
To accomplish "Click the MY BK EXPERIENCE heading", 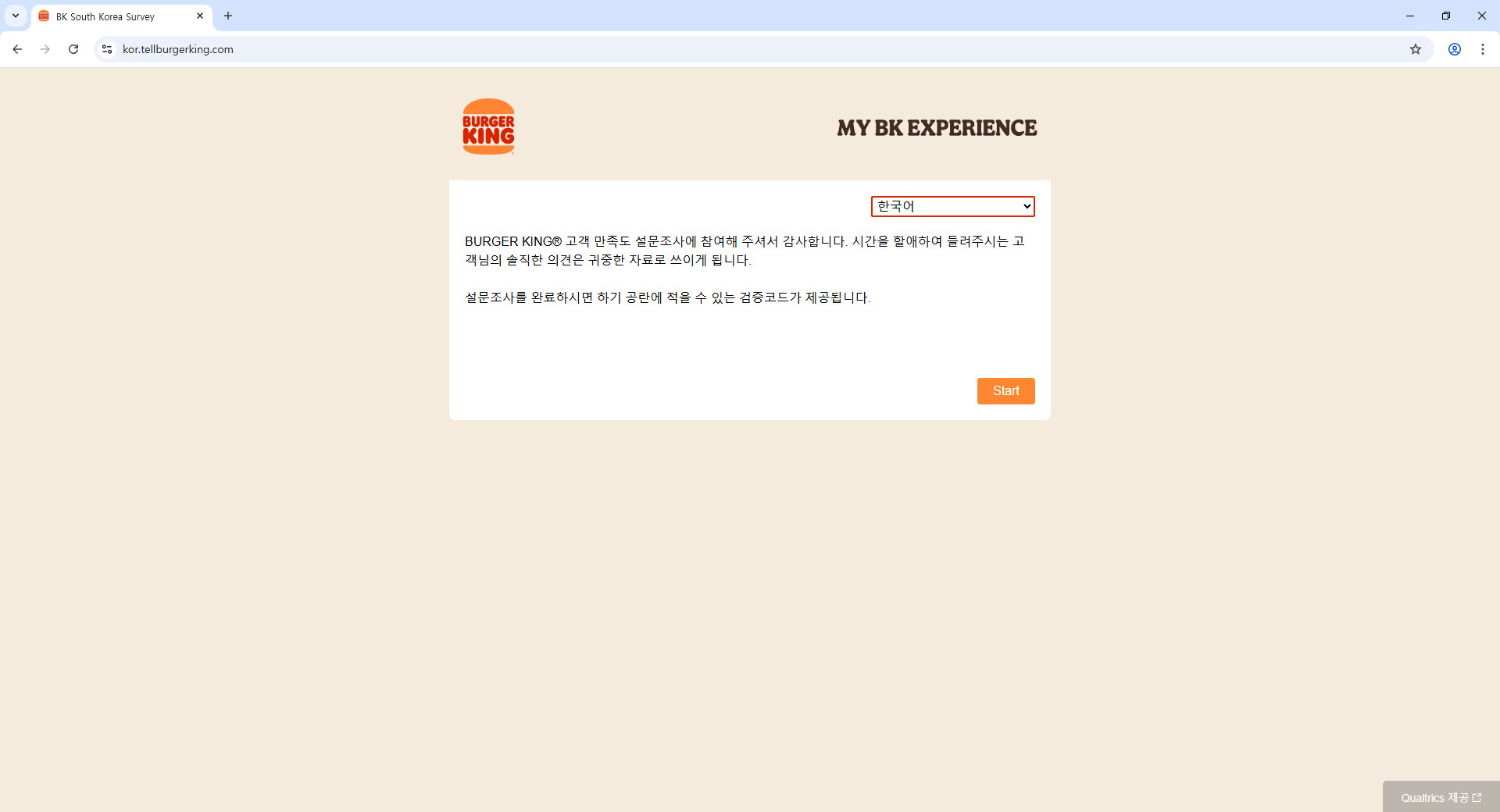I will click(x=937, y=128).
